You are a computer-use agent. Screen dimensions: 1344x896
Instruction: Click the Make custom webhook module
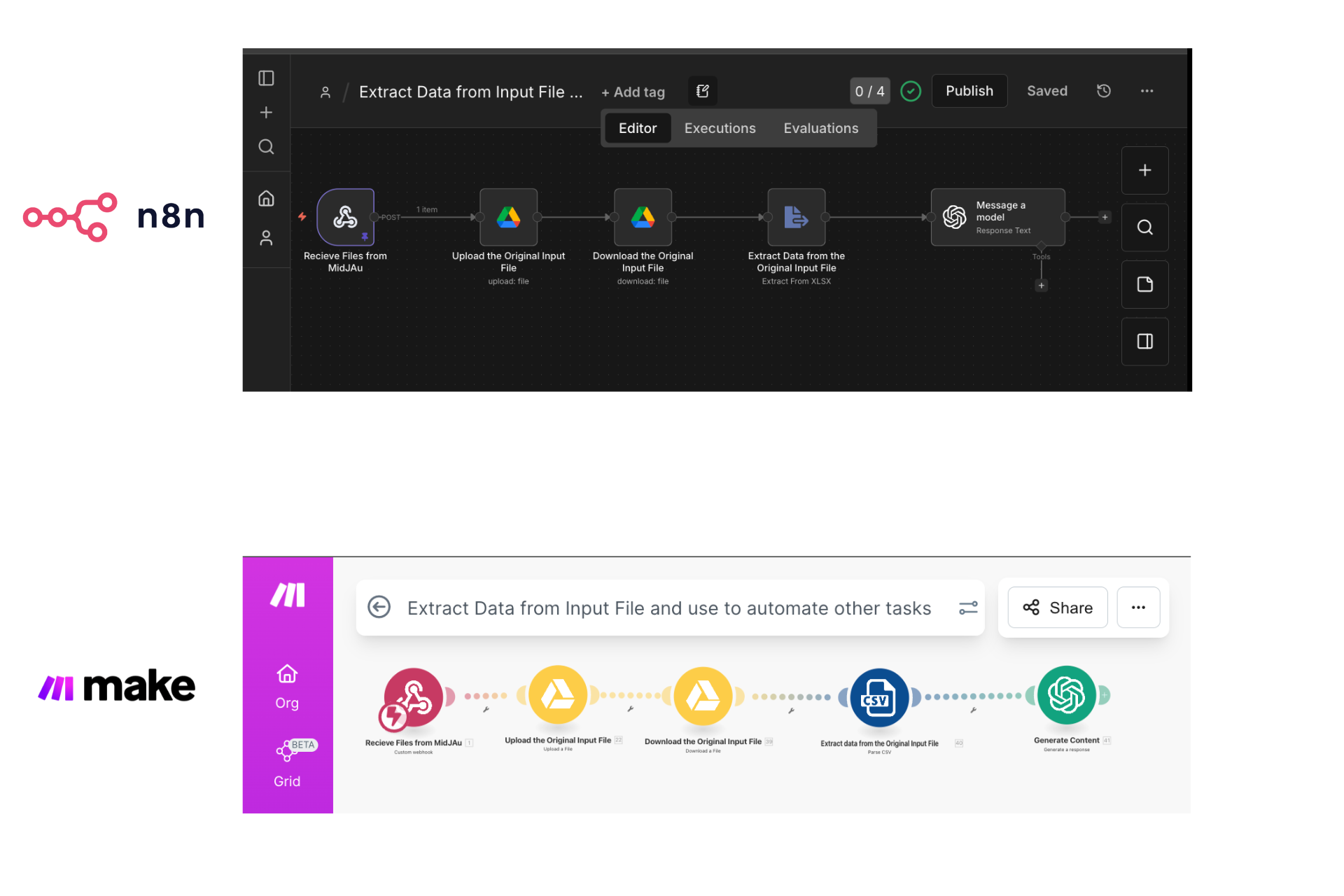[x=414, y=697]
